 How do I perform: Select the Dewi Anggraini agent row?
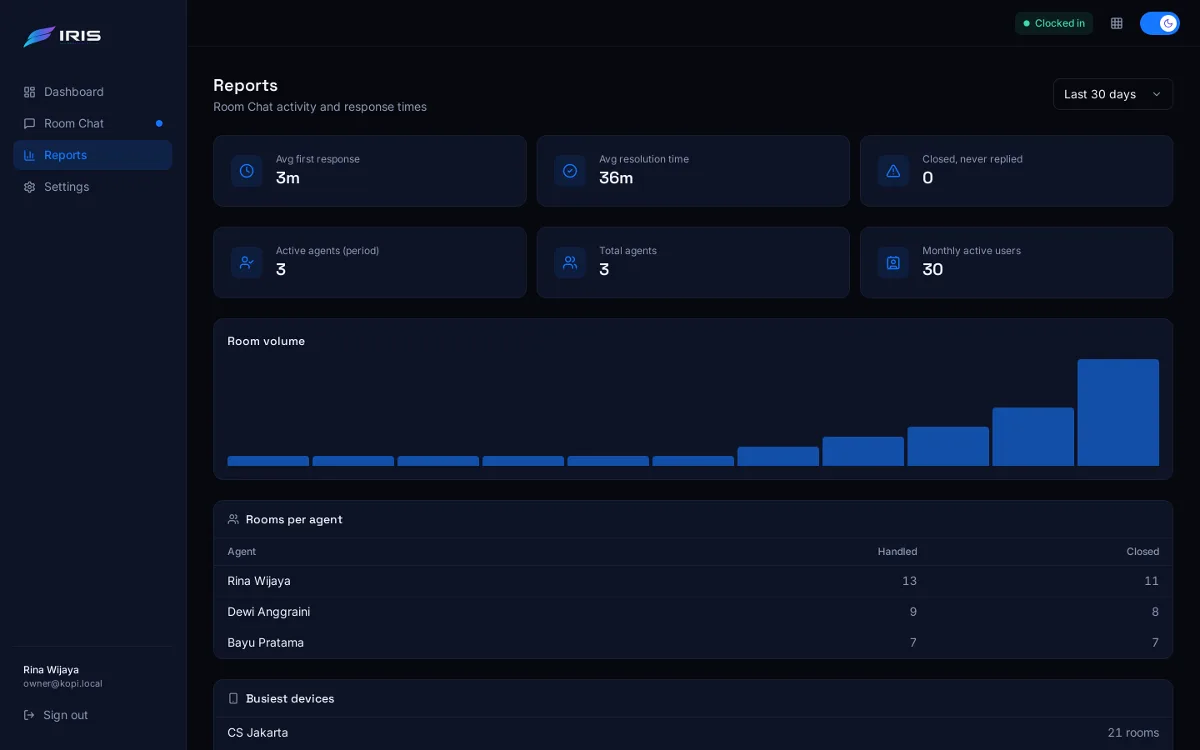pyautogui.click(x=693, y=612)
